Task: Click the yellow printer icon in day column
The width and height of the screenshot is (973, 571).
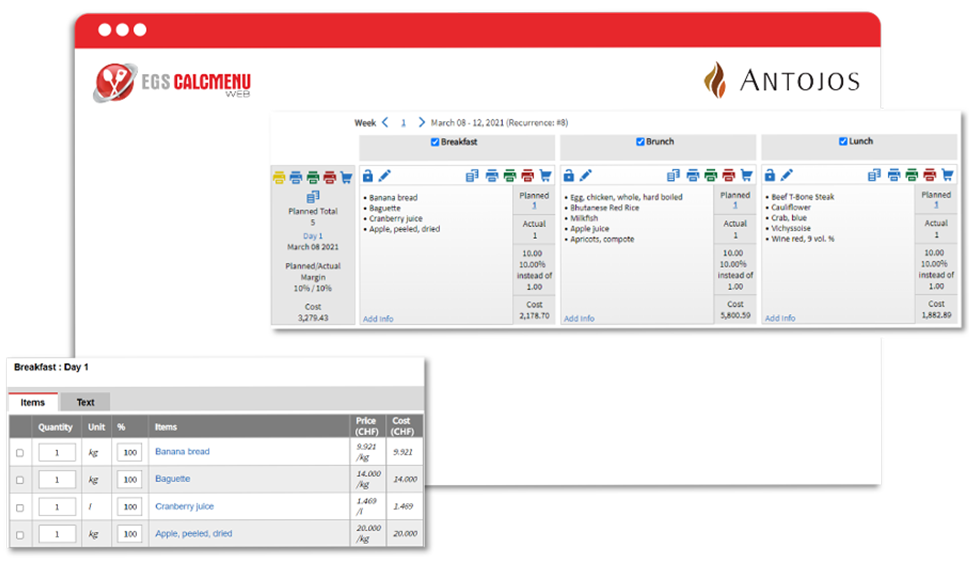Action: coord(279,178)
